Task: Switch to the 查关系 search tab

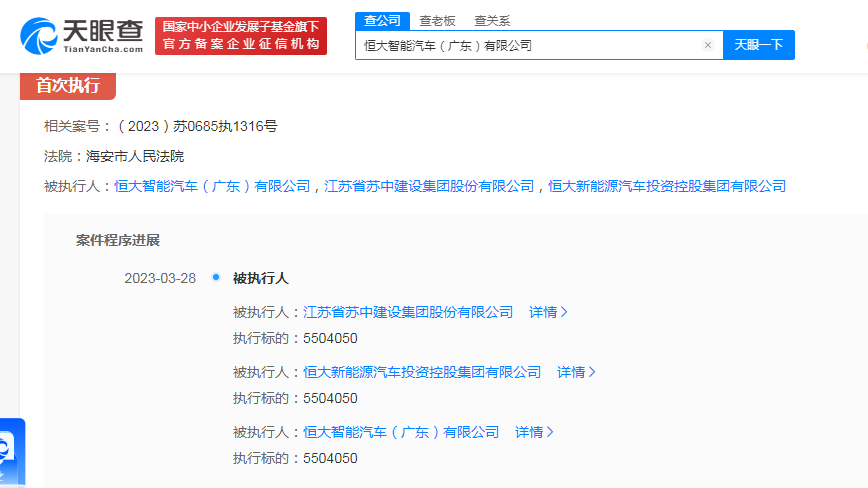Action: pyautogui.click(x=492, y=20)
